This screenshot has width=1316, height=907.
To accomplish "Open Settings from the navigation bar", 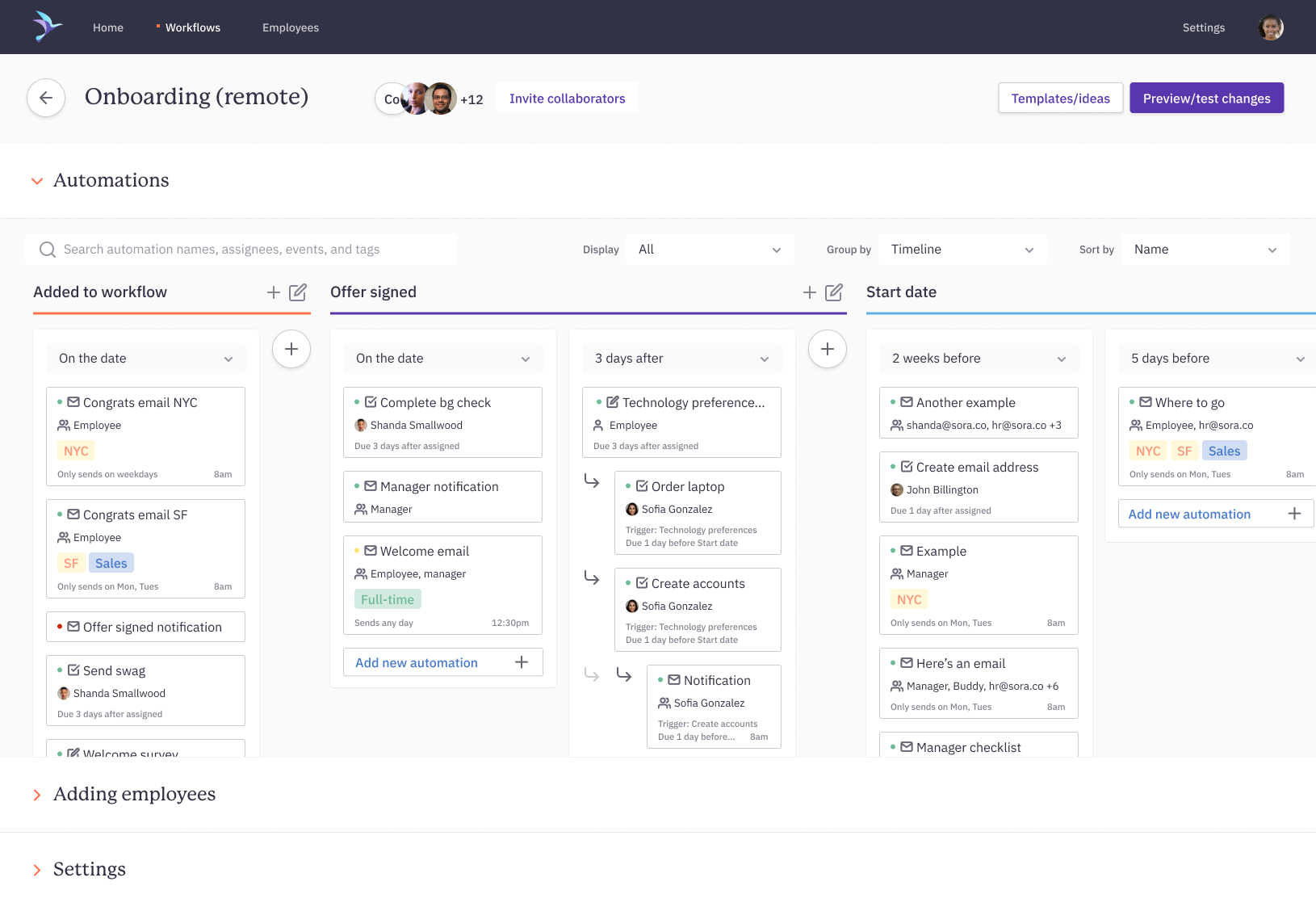I will click(x=1203, y=27).
